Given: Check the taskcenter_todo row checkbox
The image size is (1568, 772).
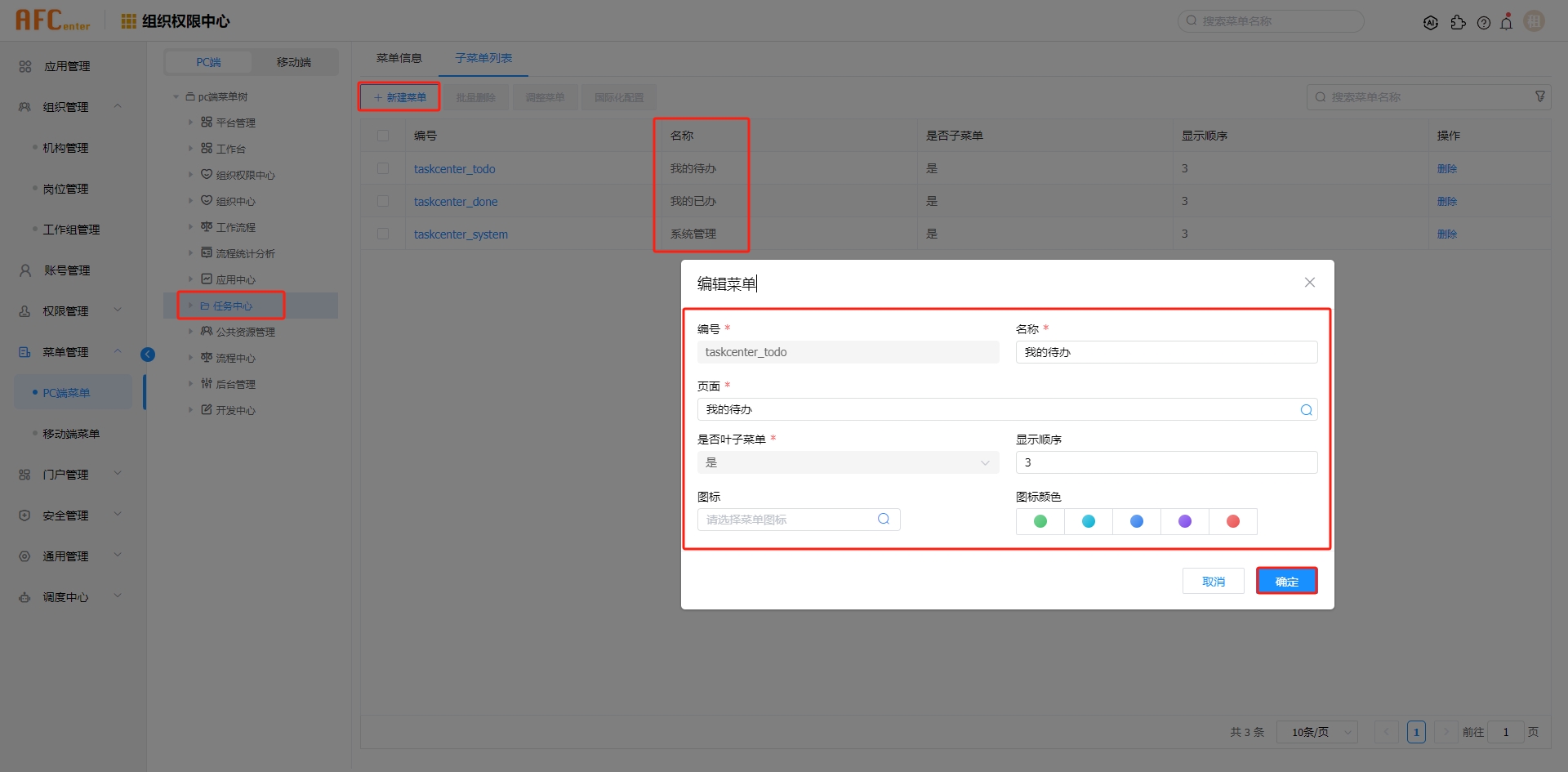Looking at the screenshot, I should 383,168.
